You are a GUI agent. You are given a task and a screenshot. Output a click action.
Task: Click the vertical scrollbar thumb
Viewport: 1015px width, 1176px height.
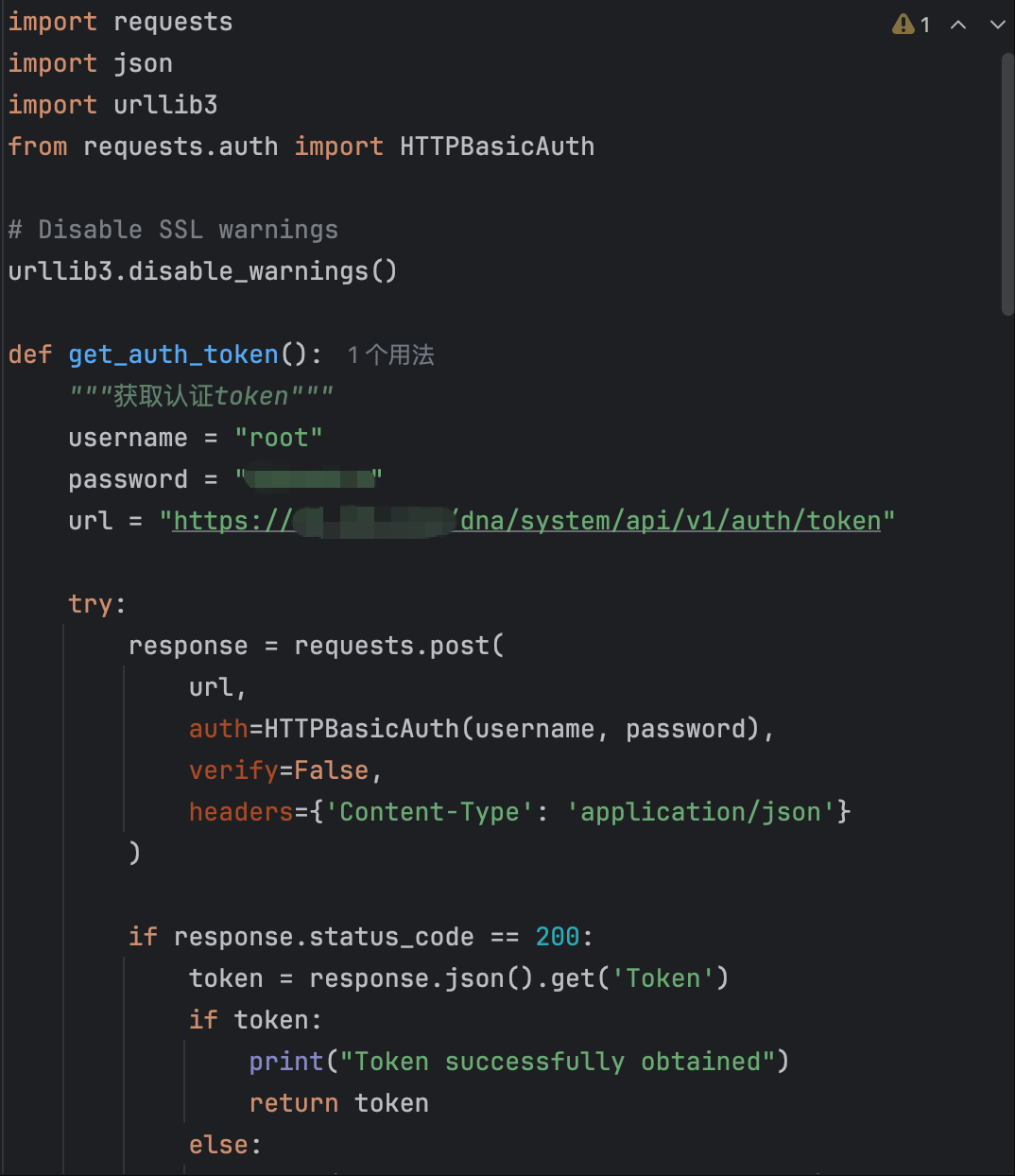point(1007,183)
